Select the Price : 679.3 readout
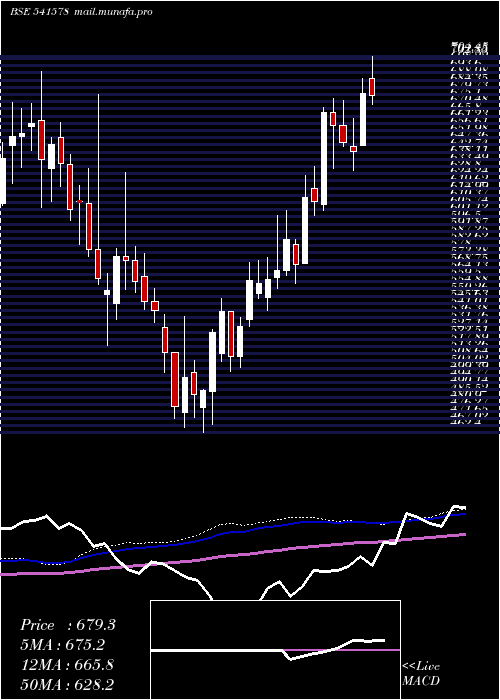The image size is (500, 700). click(68, 625)
